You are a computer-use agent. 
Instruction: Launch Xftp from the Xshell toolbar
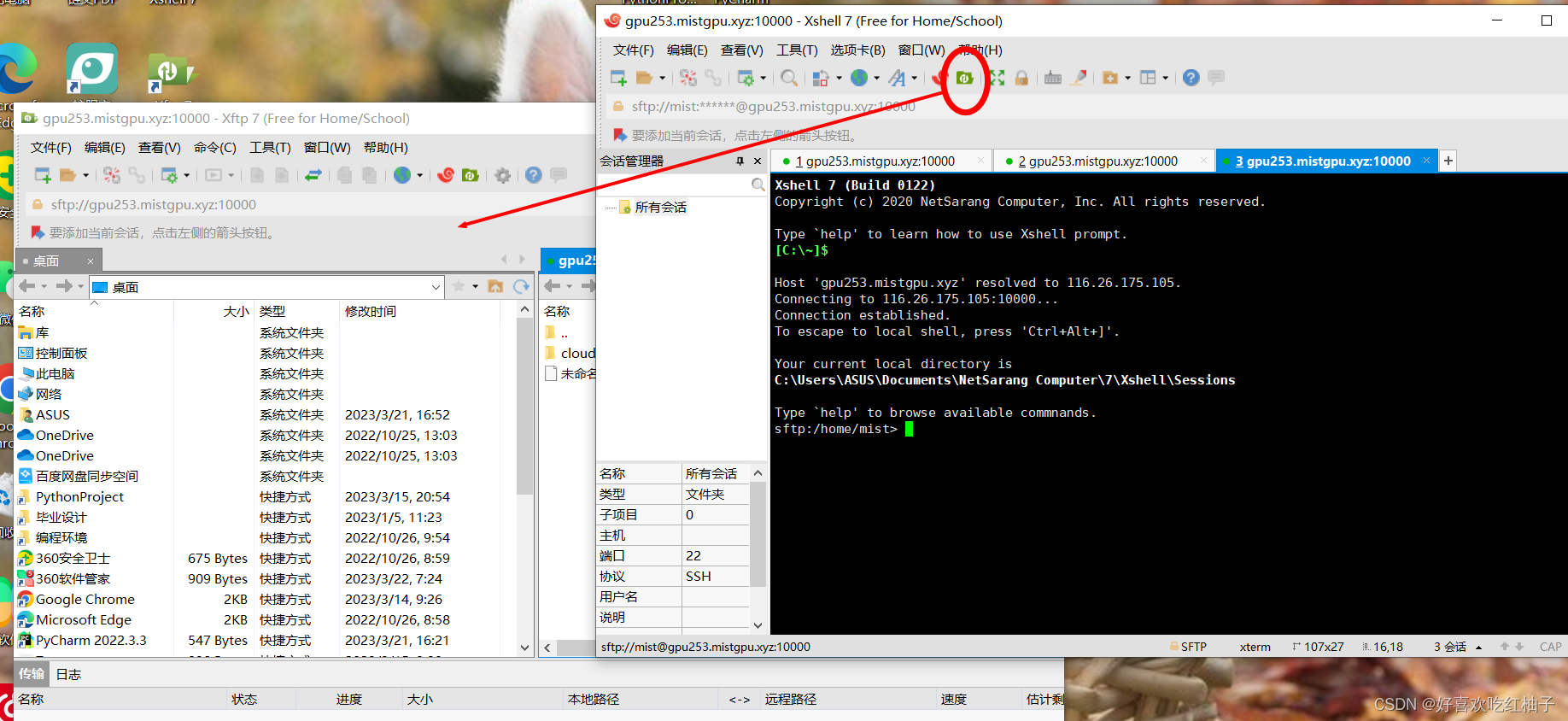pyautogui.click(x=964, y=78)
